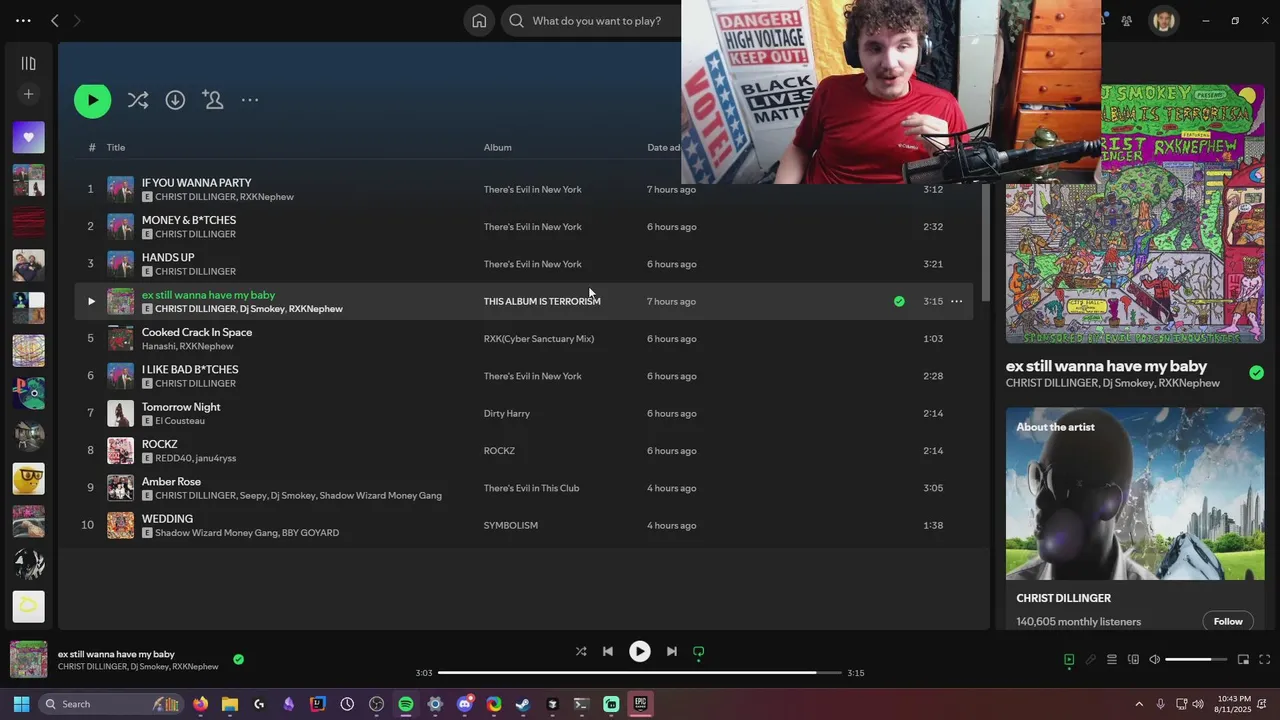Open artist El Cousteau
Viewport: 1280px width, 720px height.
click(x=180, y=421)
